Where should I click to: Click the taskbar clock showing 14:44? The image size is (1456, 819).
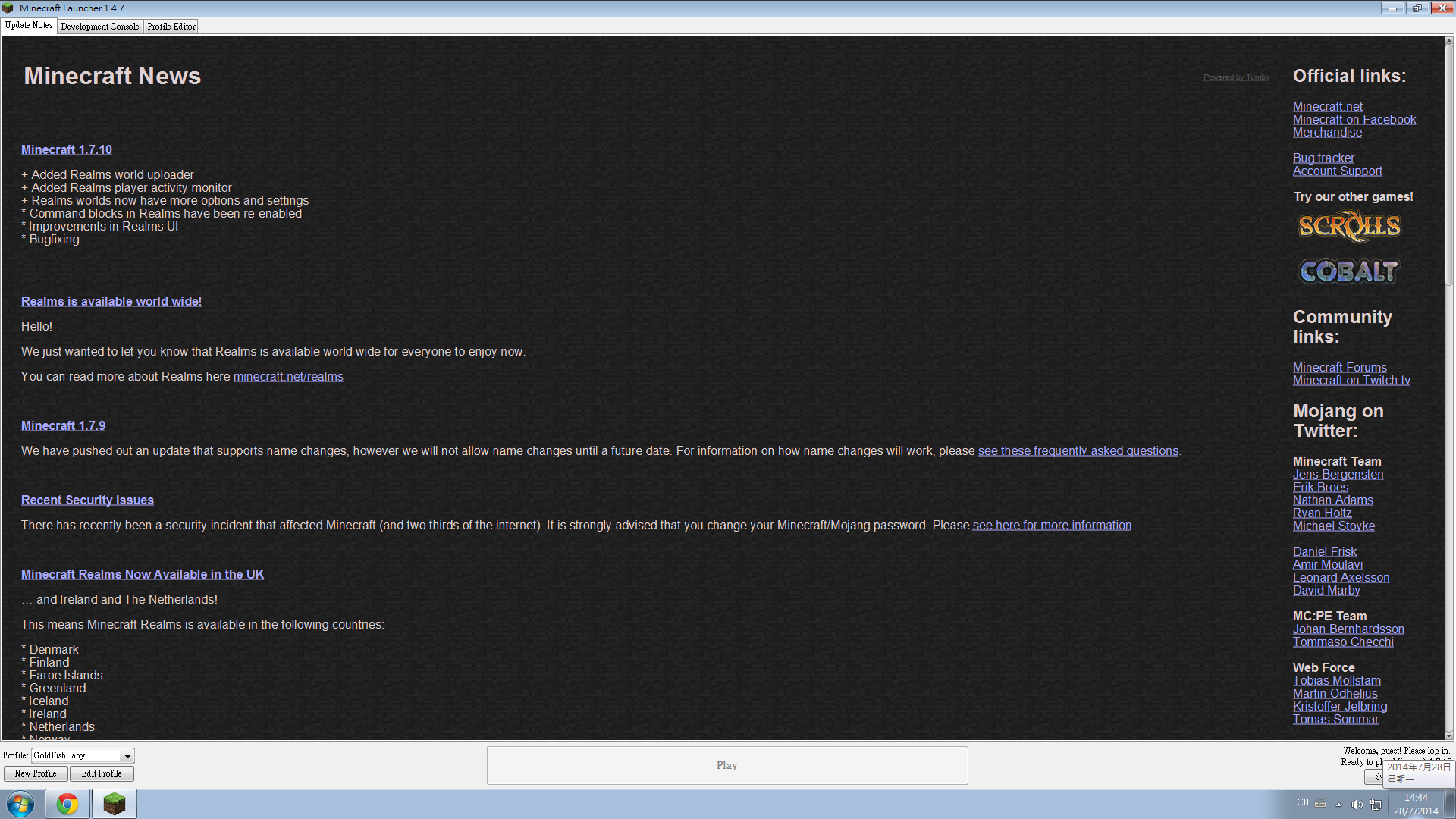(1415, 804)
